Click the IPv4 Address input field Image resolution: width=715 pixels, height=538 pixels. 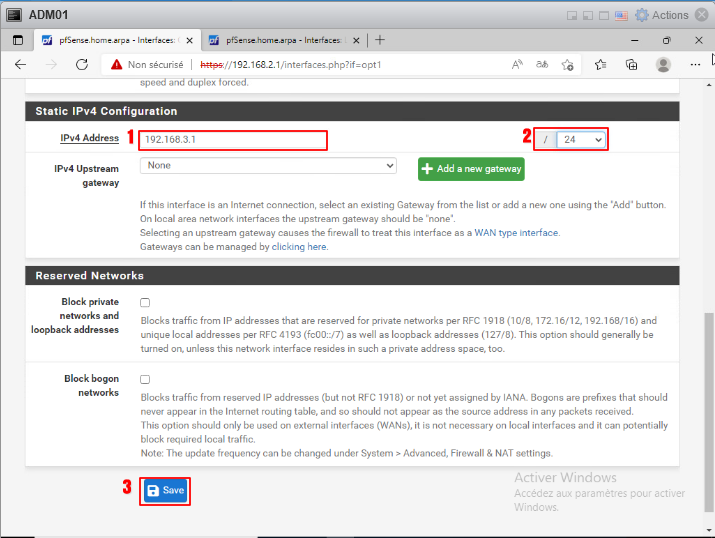(233, 140)
